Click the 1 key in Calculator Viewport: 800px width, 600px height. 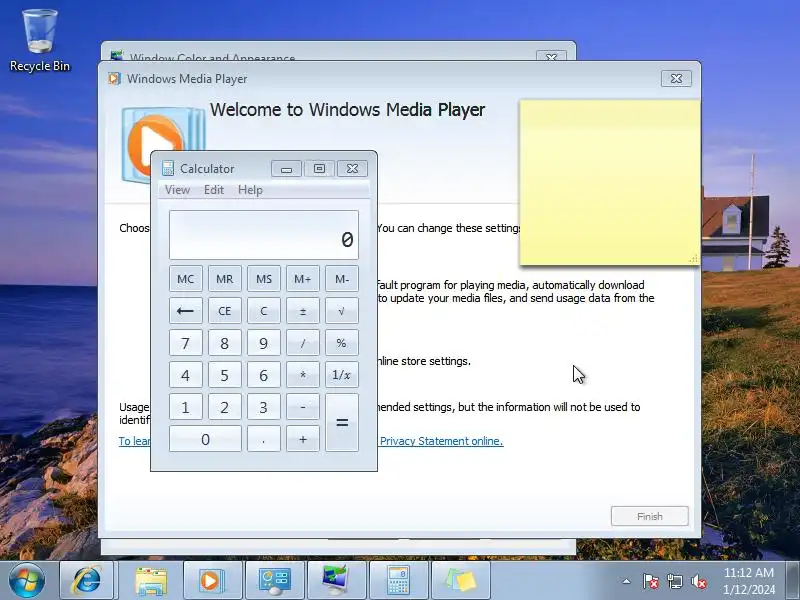point(186,407)
